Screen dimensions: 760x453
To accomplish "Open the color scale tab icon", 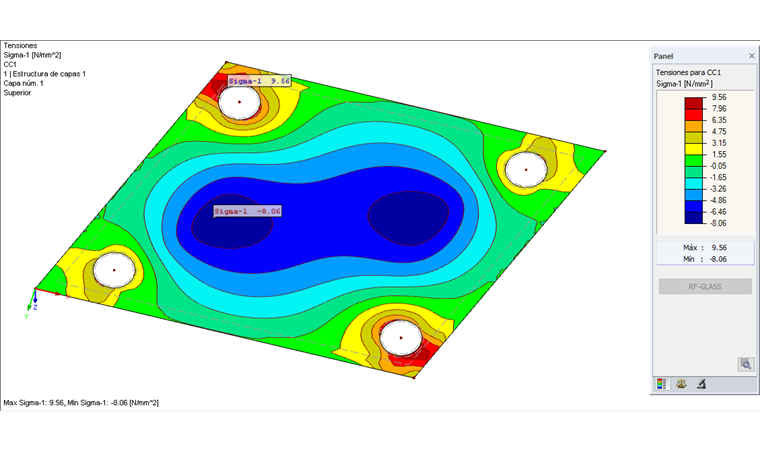I will click(661, 384).
